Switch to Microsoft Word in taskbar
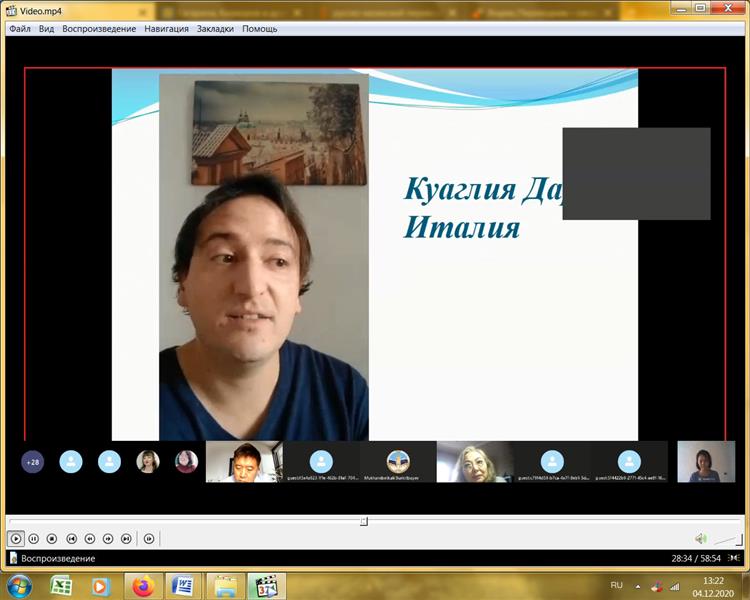This screenshot has width=750, height=600. click(x=184, y=585)
